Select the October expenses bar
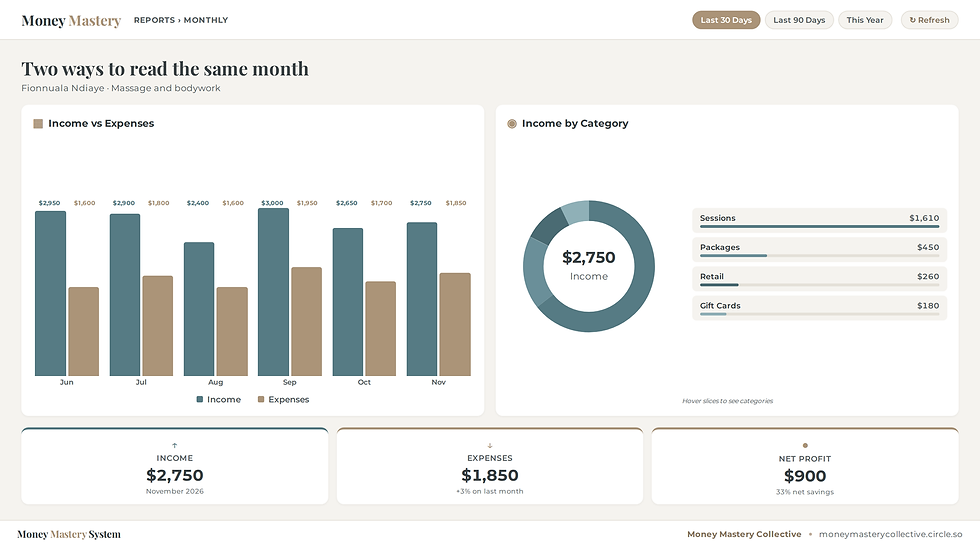980x547 pixels. (381, 328)
